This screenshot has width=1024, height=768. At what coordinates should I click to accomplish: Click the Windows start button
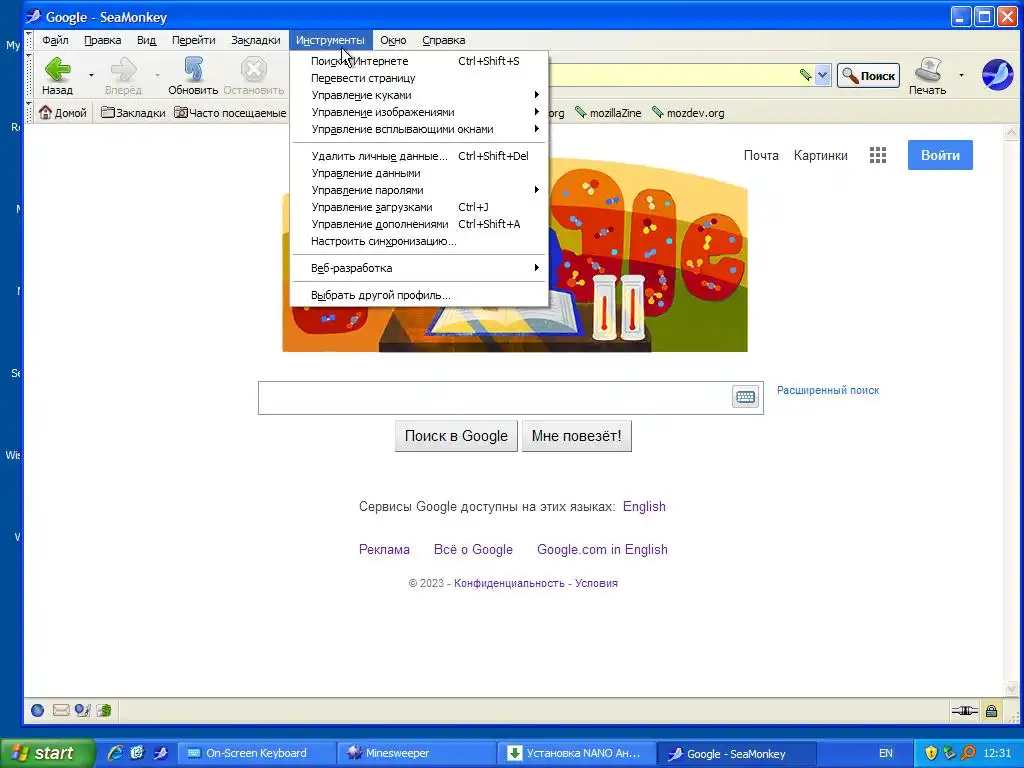click(x=46, y=753)
